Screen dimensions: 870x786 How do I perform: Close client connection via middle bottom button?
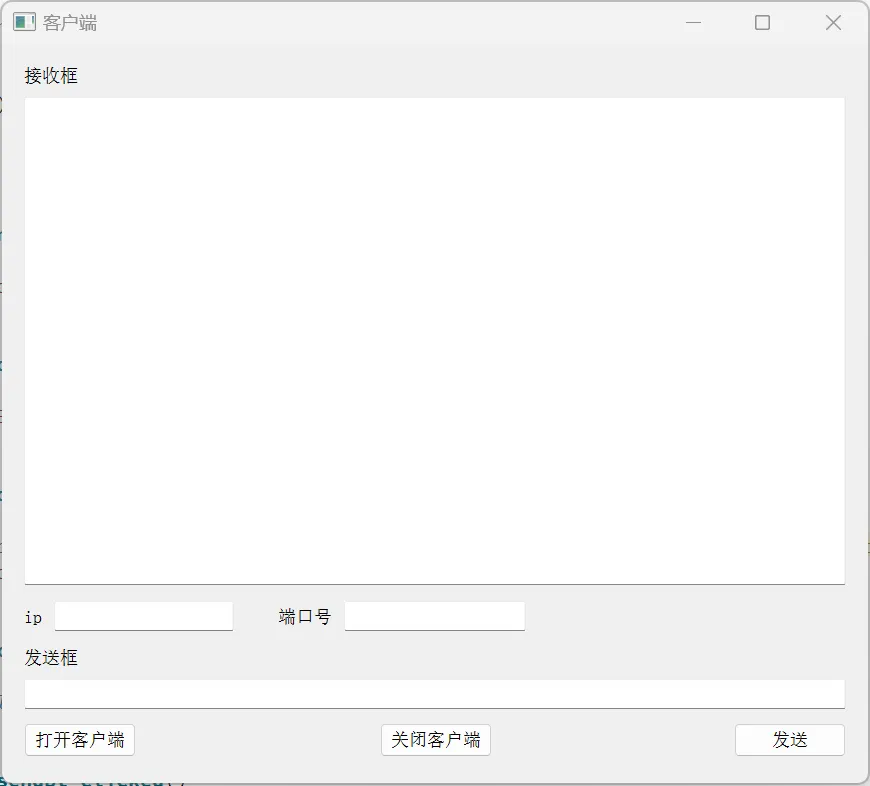click(436, 740)
